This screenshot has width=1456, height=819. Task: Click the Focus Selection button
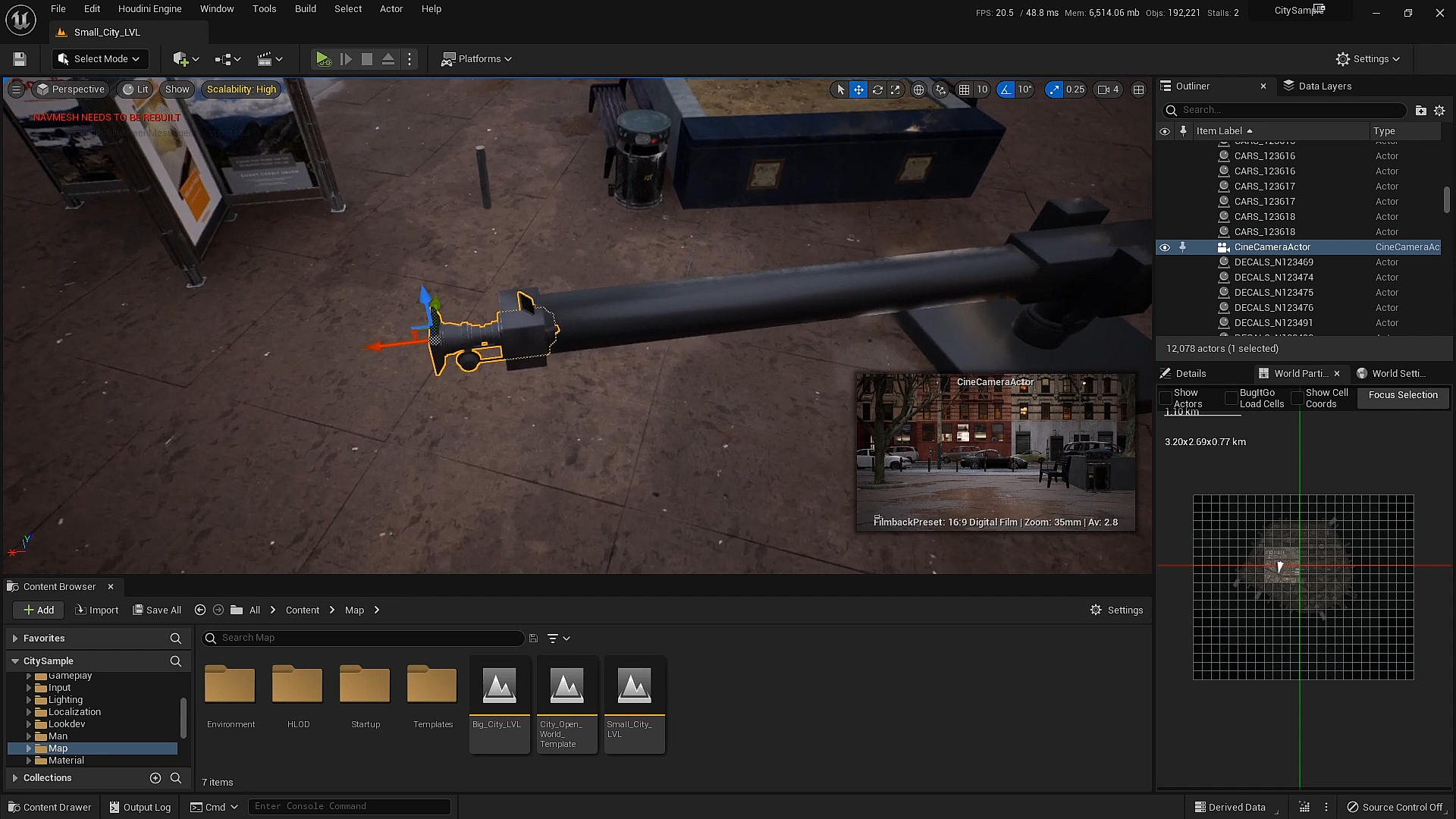(1403, 395)
